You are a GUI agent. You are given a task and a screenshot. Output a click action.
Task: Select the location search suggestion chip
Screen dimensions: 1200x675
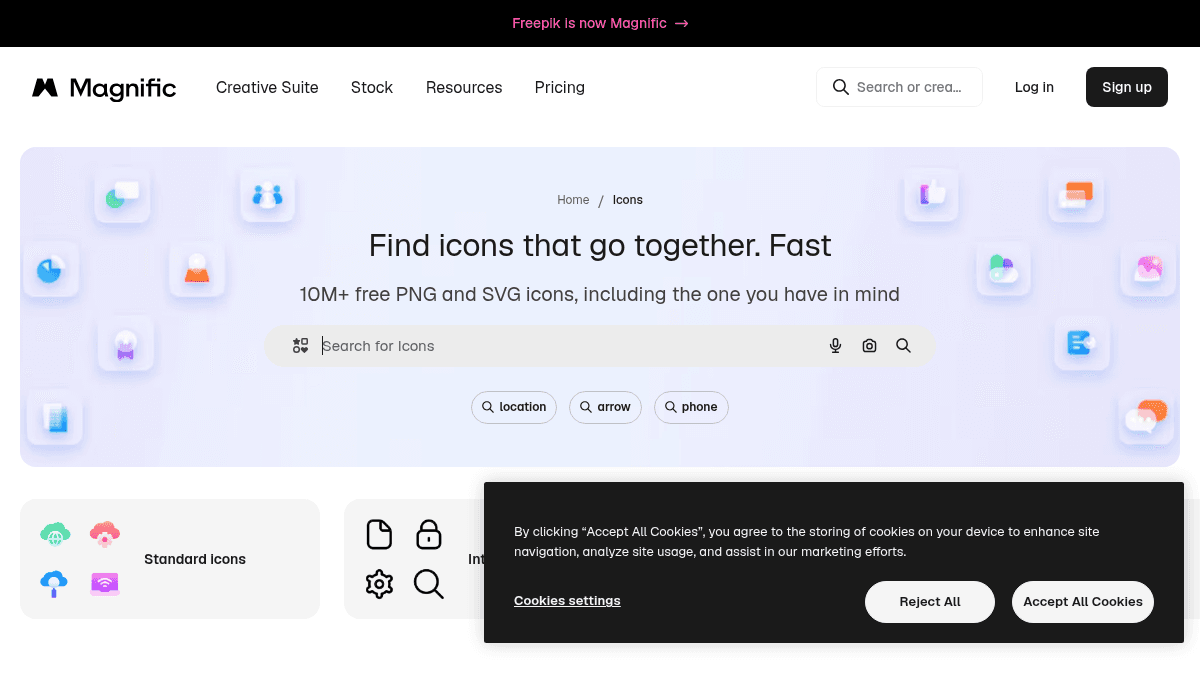pyautogui.click(x=514, y=407)
